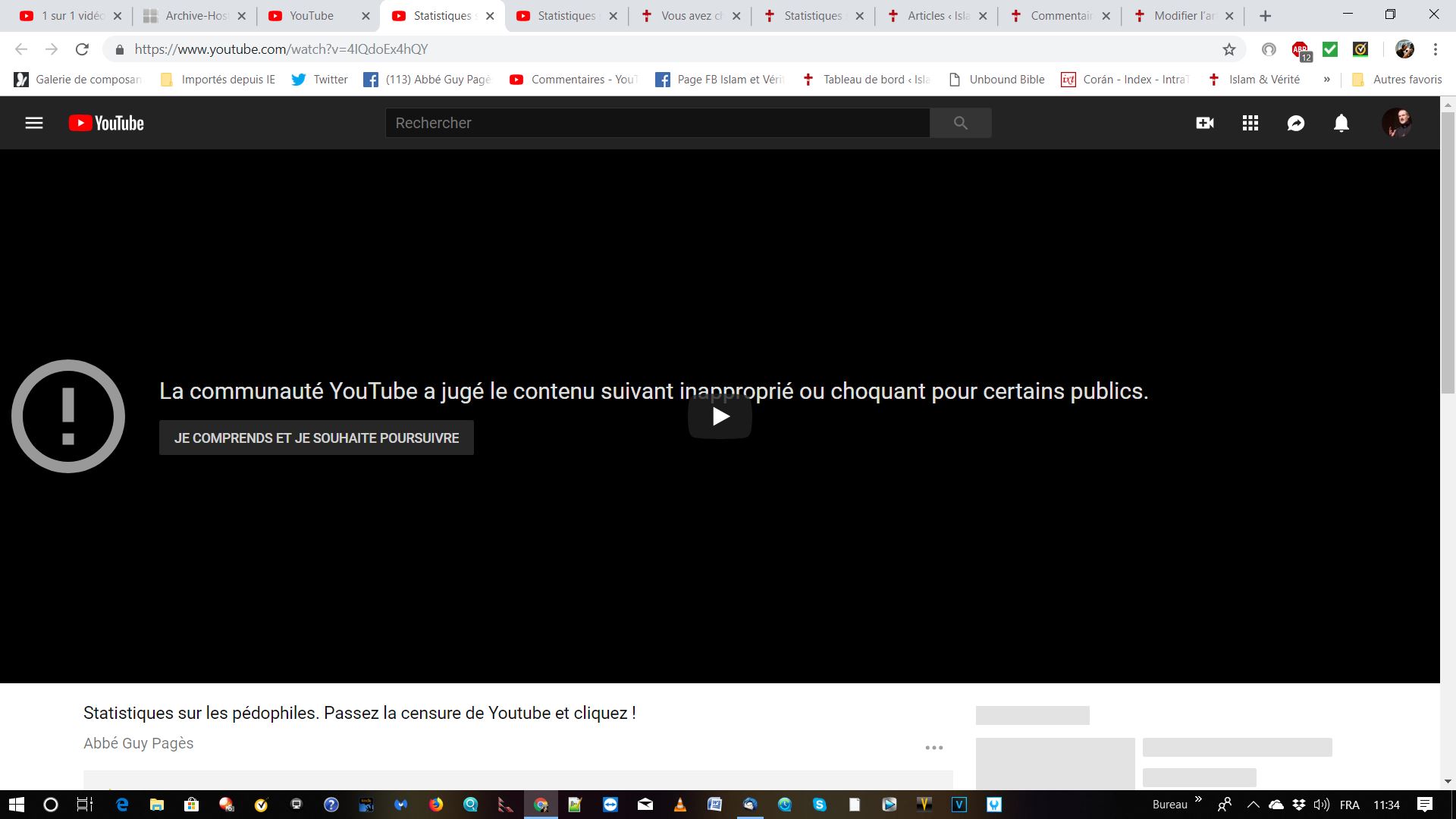The image size is (1456, 819).
Task: Play the video with center play button
Action: 720,416
